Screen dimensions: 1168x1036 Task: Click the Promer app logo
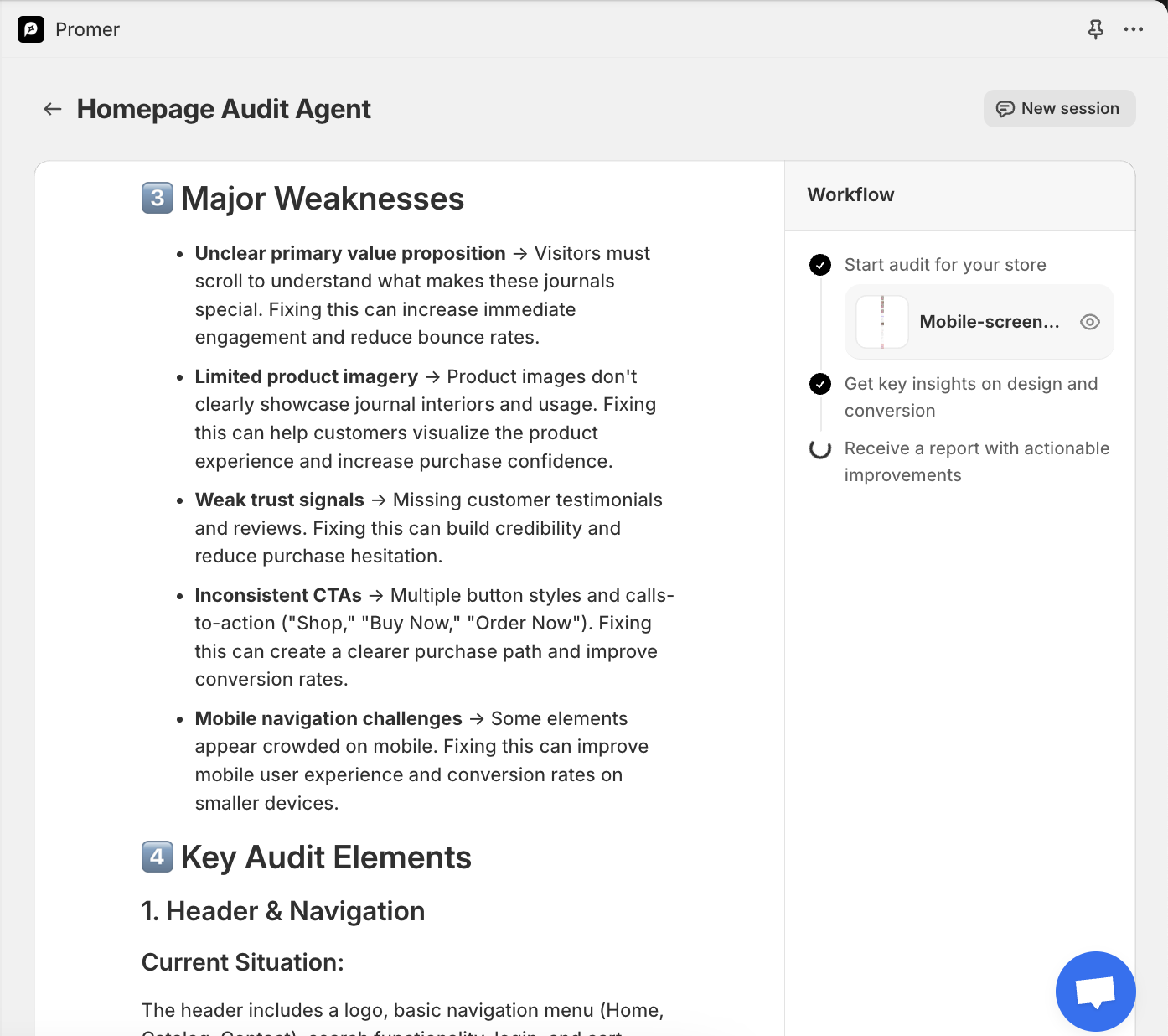pos(31,29)
